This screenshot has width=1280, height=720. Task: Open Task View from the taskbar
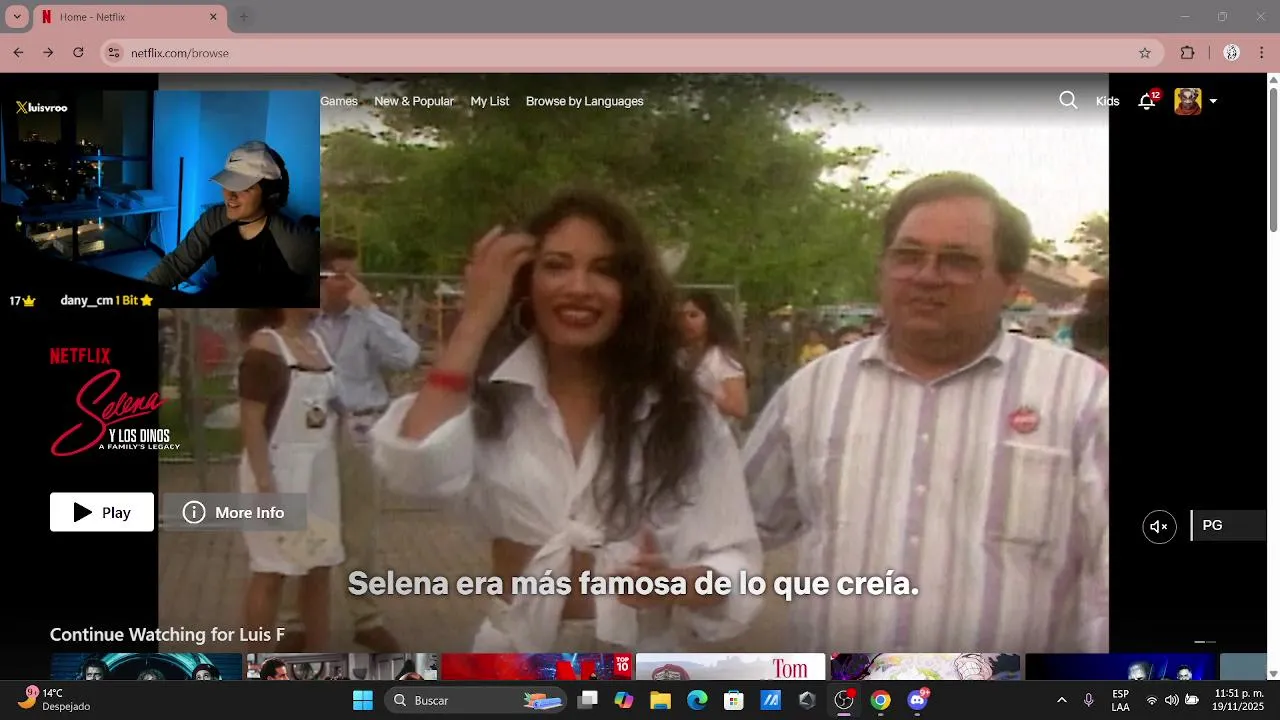pyautogui.click(x=588, y=700)
